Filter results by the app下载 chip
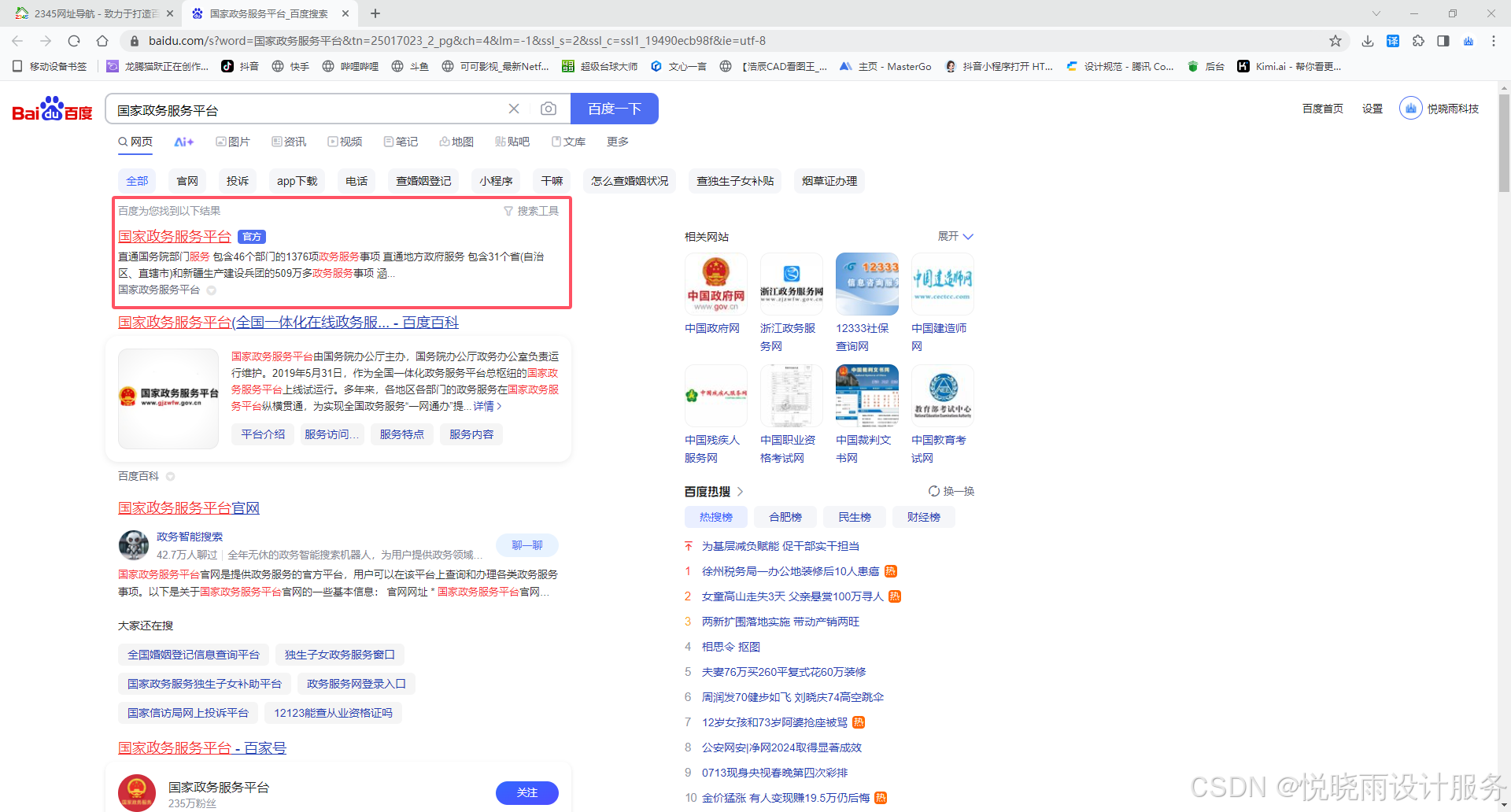The width and height of the screenshot is (1511, 812). pos(297,181)
